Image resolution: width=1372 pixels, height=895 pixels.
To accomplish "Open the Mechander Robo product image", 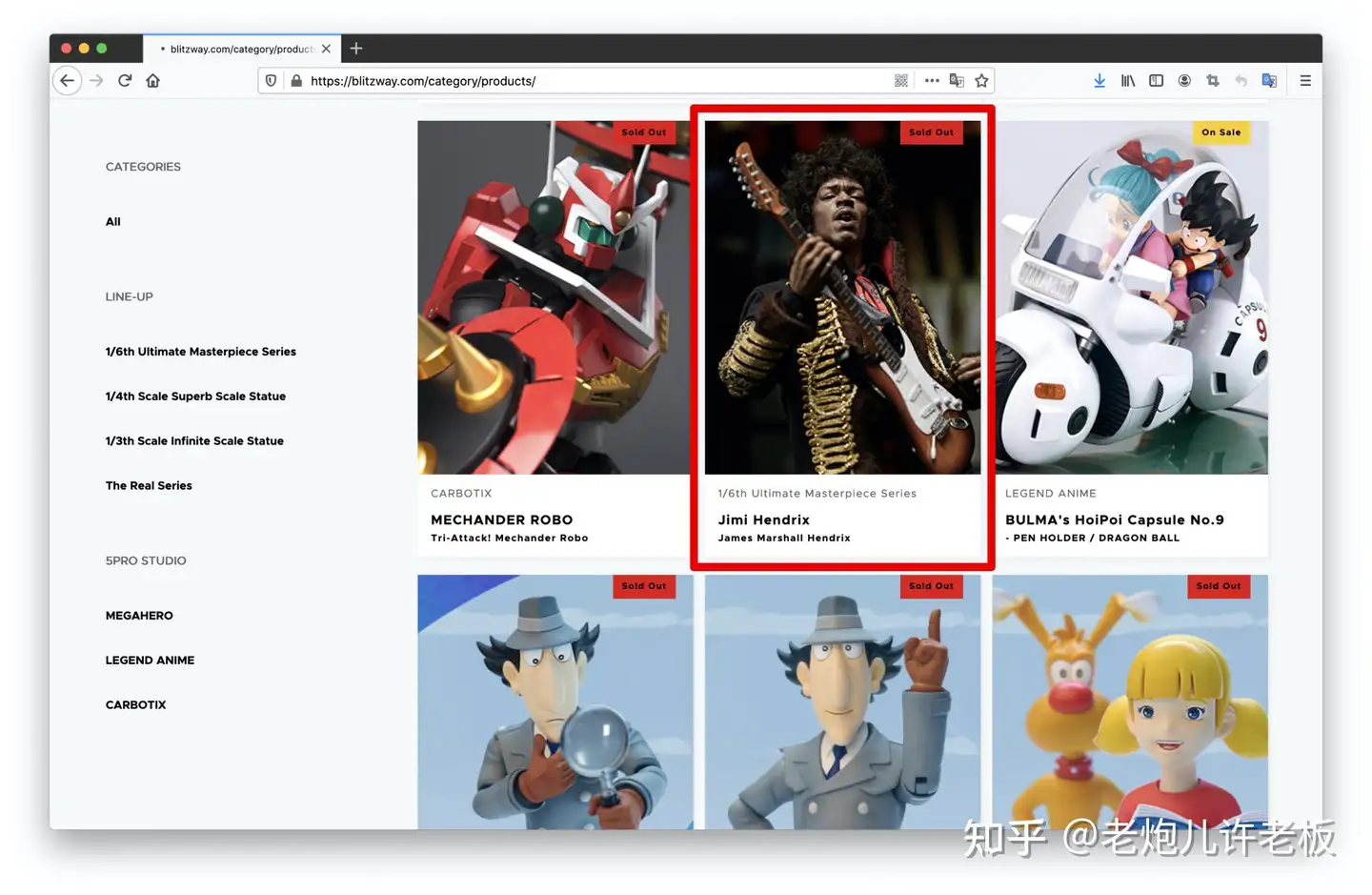I will pos(555,297).
